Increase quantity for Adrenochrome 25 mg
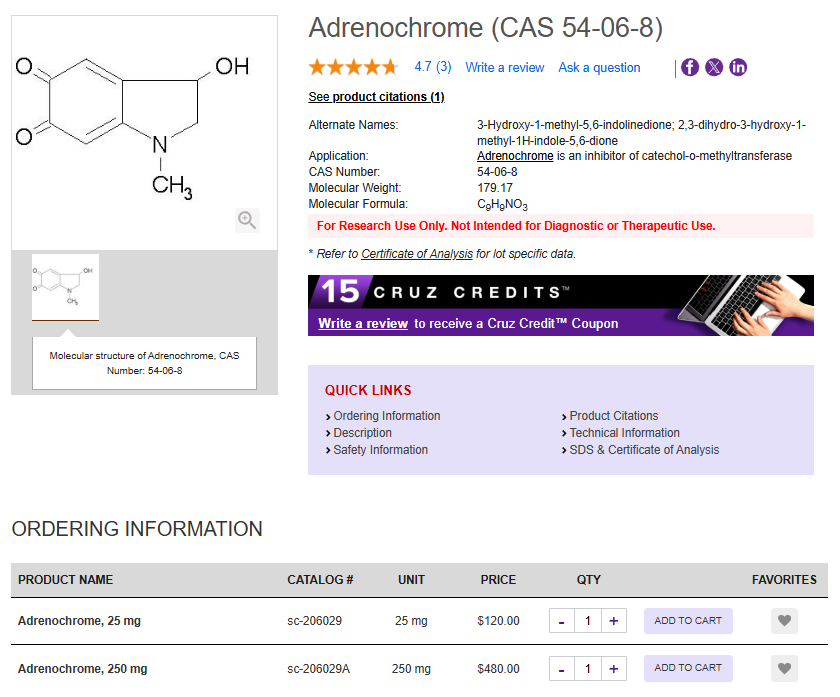 pyautogui.click(x=614, y=621)
